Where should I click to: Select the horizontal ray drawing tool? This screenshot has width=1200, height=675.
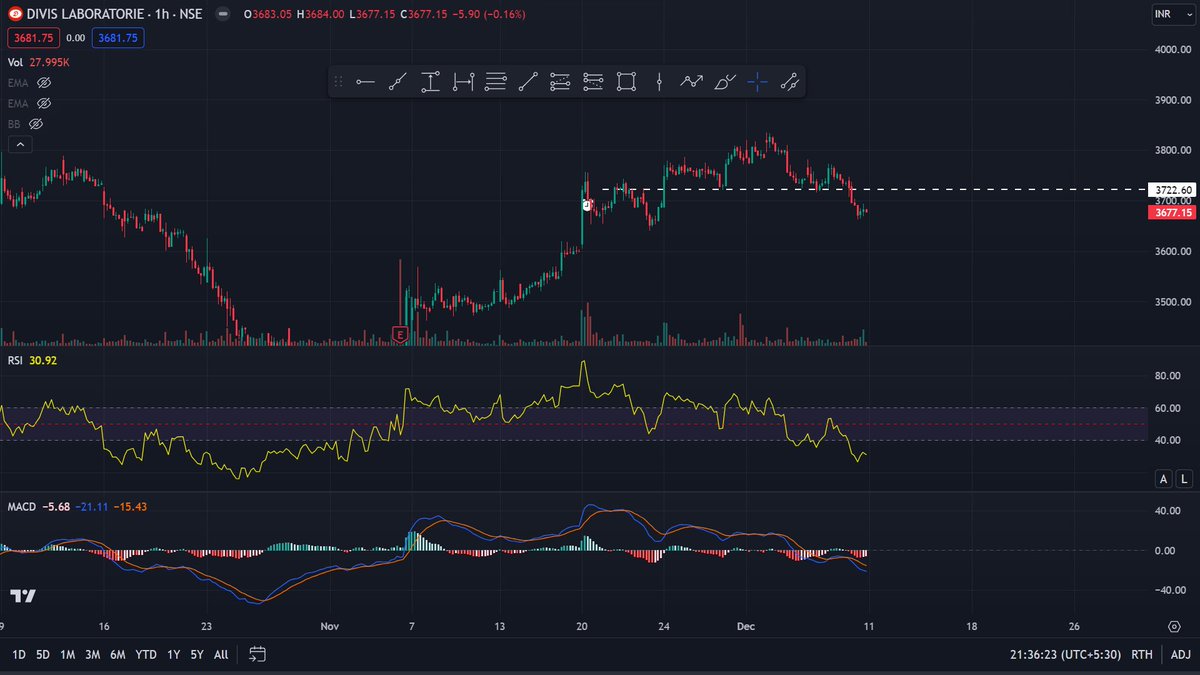click(x=365, y=82)
